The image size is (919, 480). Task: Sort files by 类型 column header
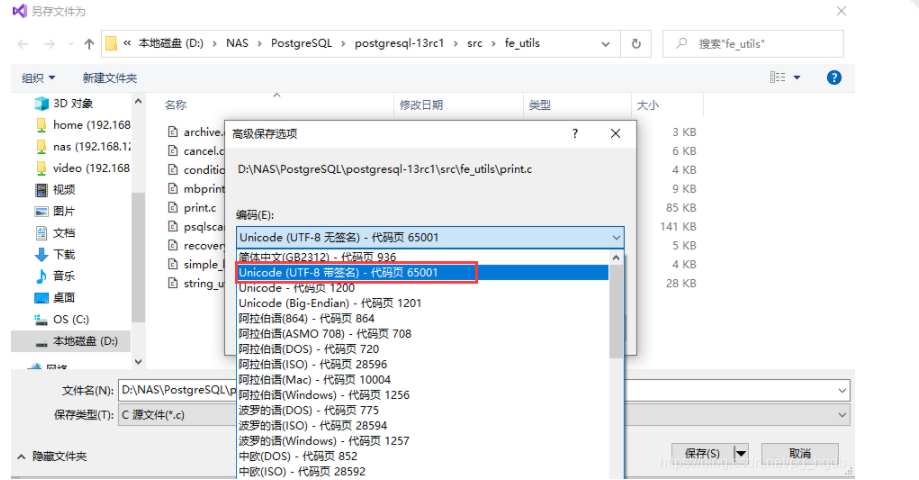[x=540, y=105]
